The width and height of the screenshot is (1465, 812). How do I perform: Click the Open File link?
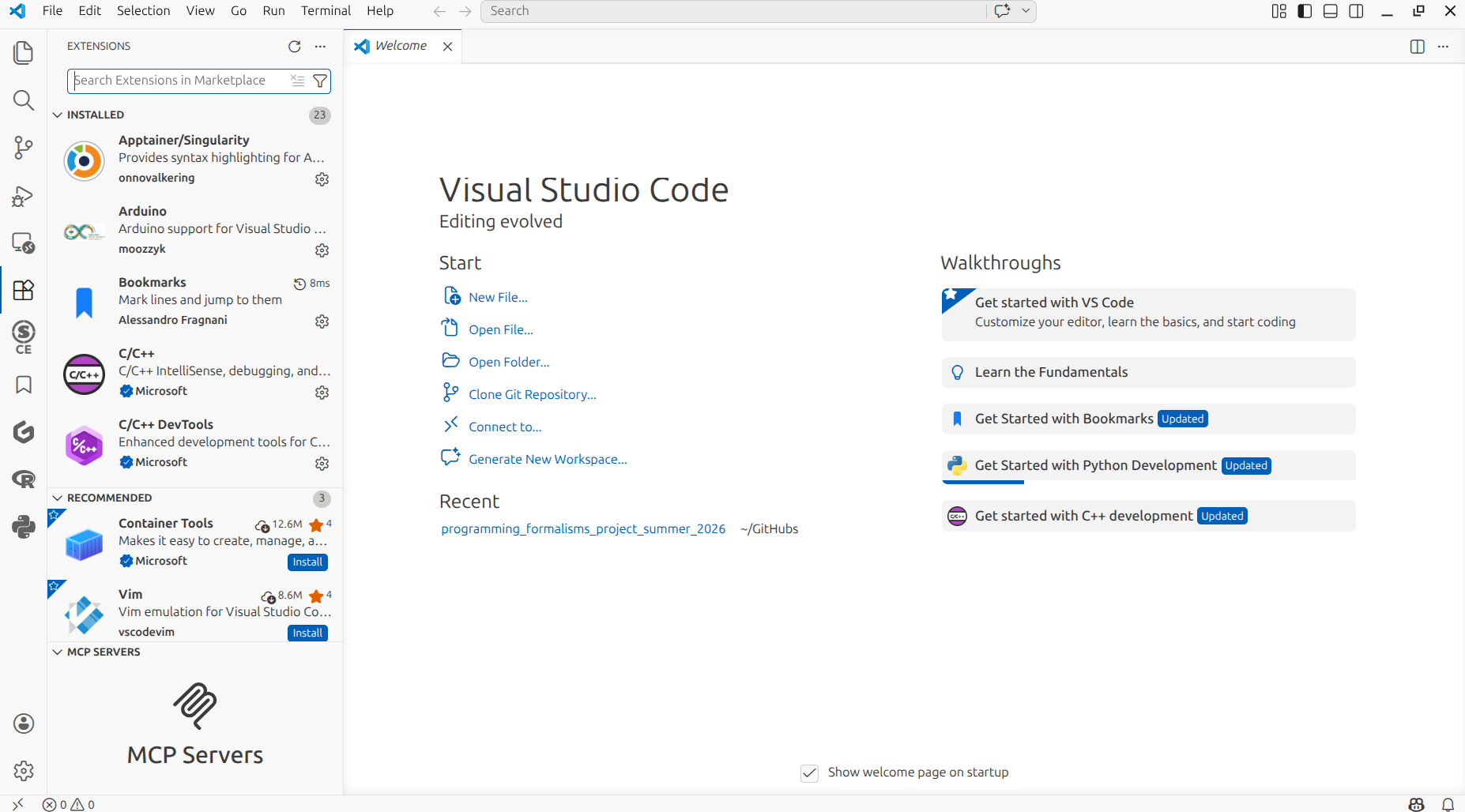501,330
